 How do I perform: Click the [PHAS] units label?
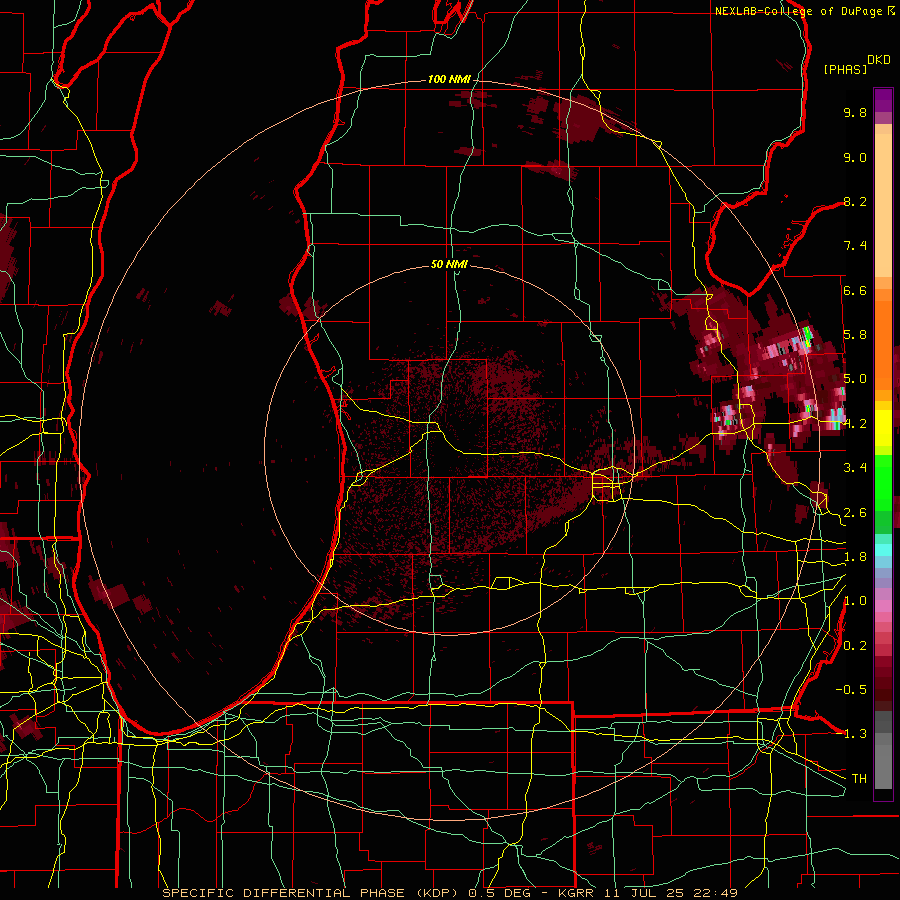point(845,69)
